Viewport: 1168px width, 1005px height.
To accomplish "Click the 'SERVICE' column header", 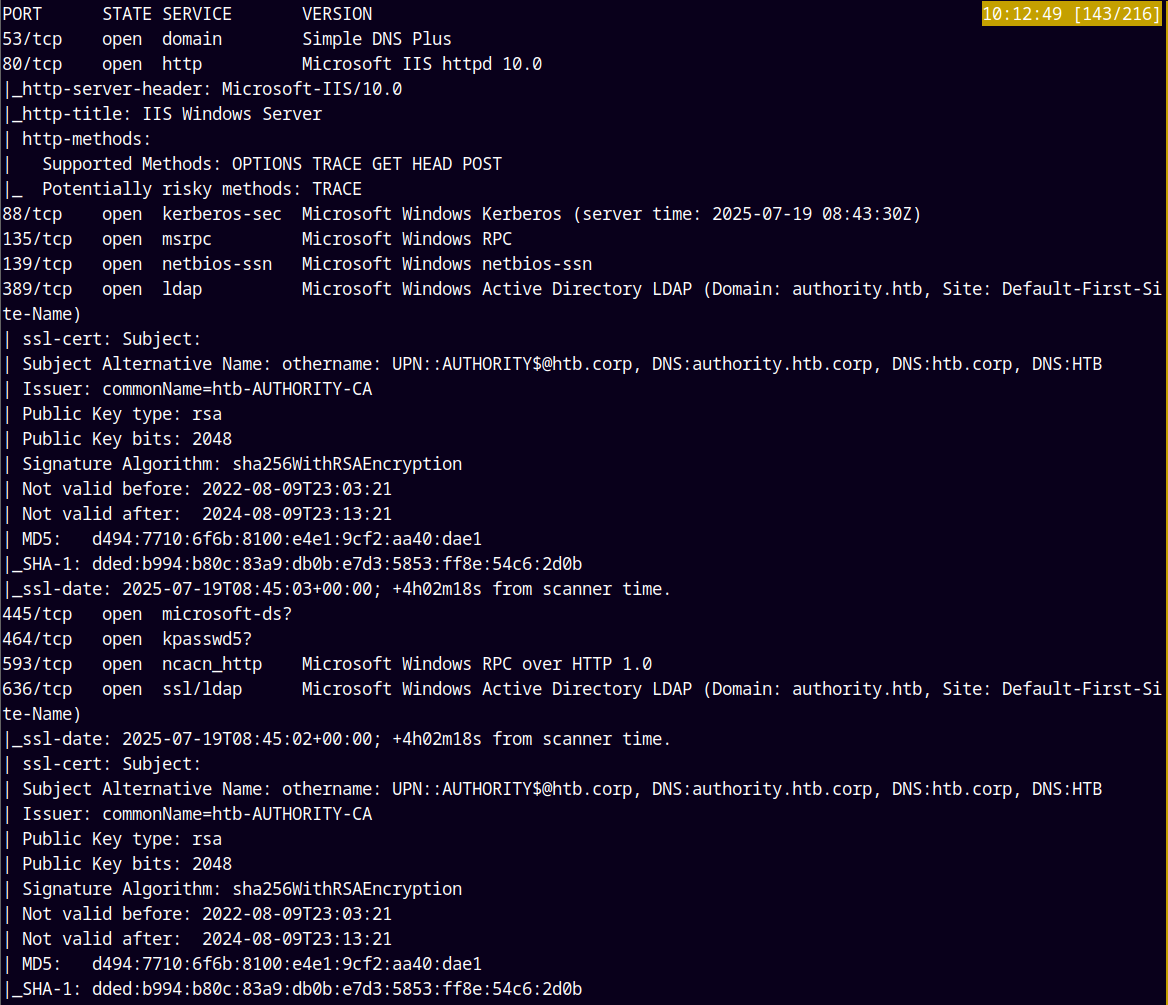I will click(x=197, y=14).
